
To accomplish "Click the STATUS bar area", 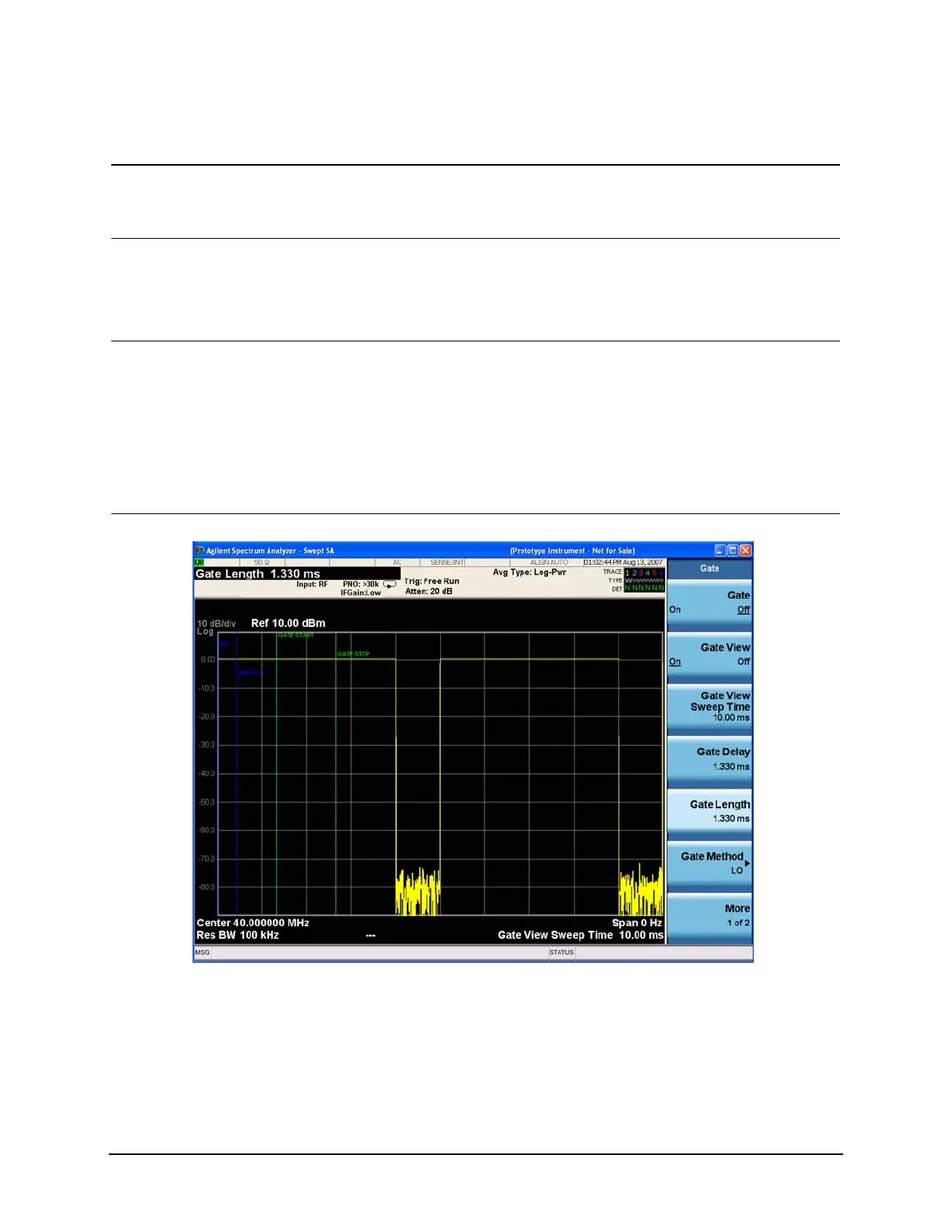I will [650, 953].
